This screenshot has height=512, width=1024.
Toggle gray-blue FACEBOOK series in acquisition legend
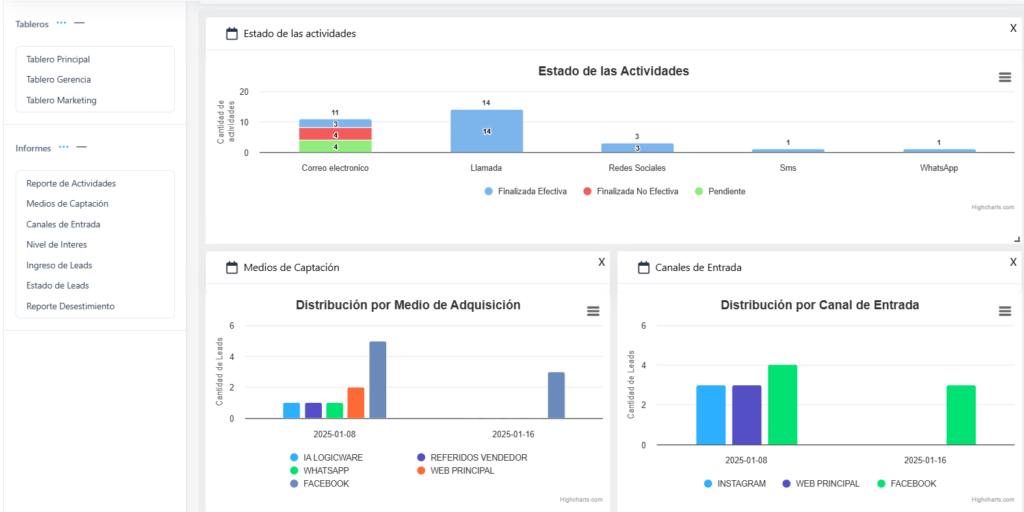(x=319, y=484)
